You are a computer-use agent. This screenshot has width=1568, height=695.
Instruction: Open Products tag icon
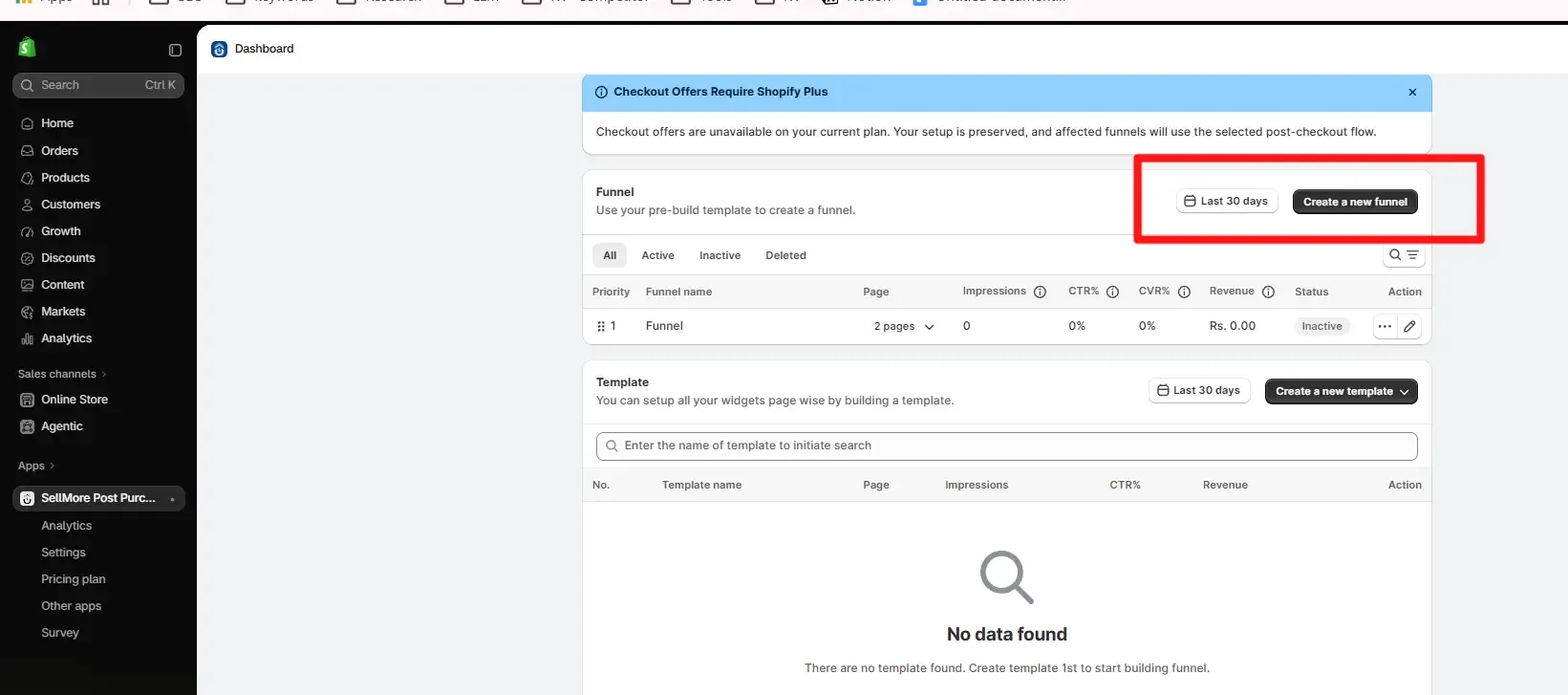tap(27, 178)
